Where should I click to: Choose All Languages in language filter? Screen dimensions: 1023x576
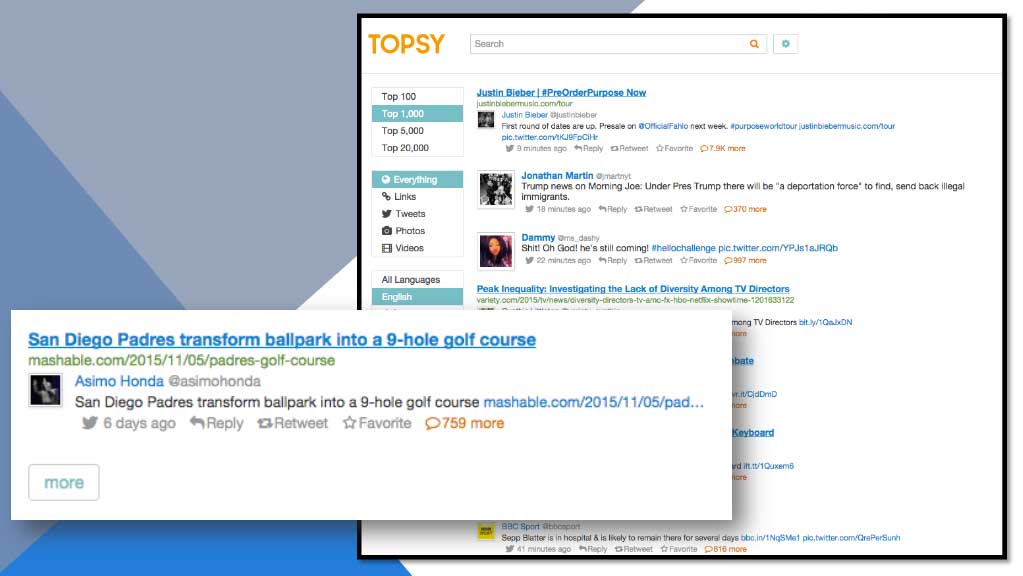410,280
